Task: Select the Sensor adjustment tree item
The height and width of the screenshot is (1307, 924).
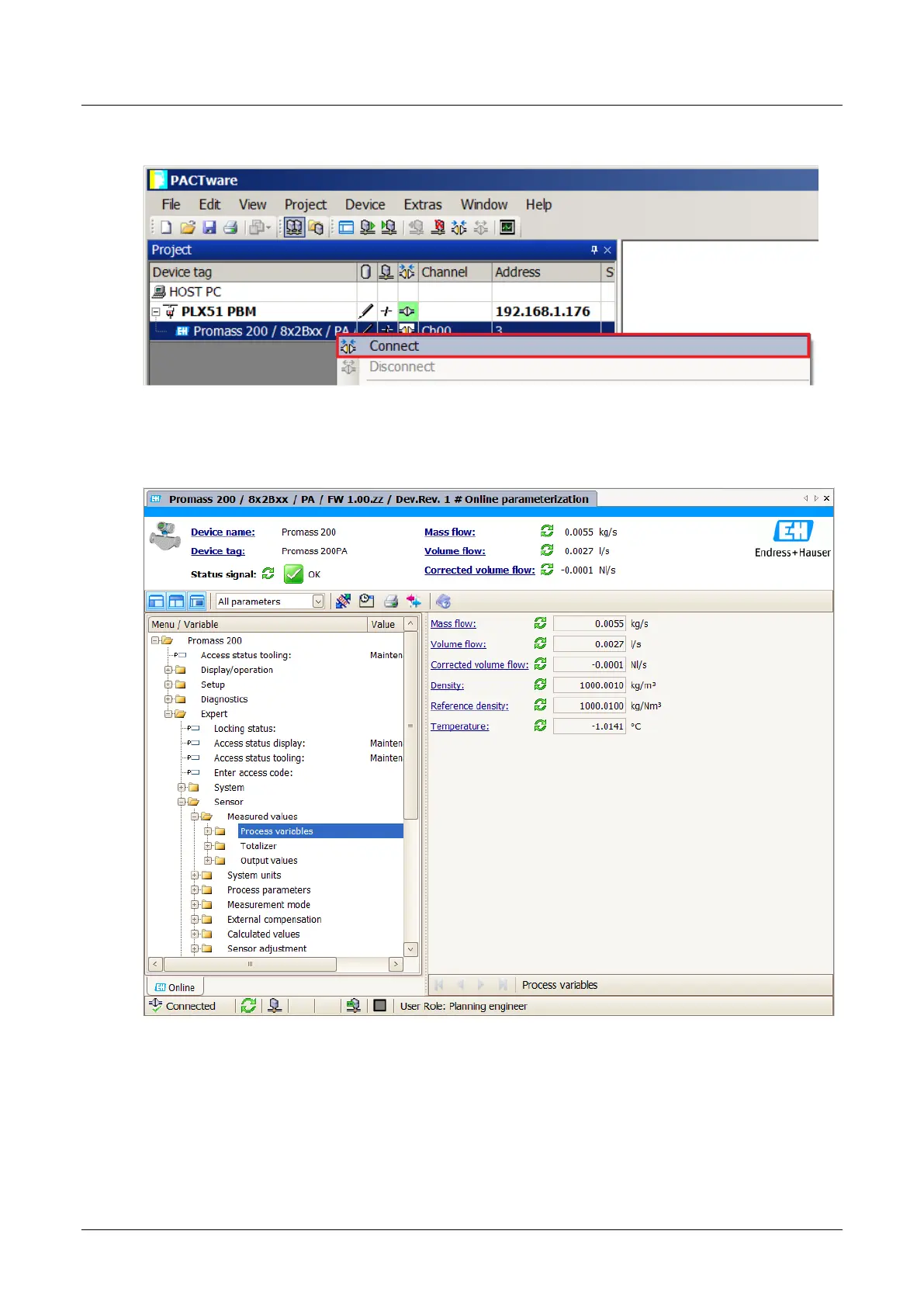Action: click(x=266, y=948)
